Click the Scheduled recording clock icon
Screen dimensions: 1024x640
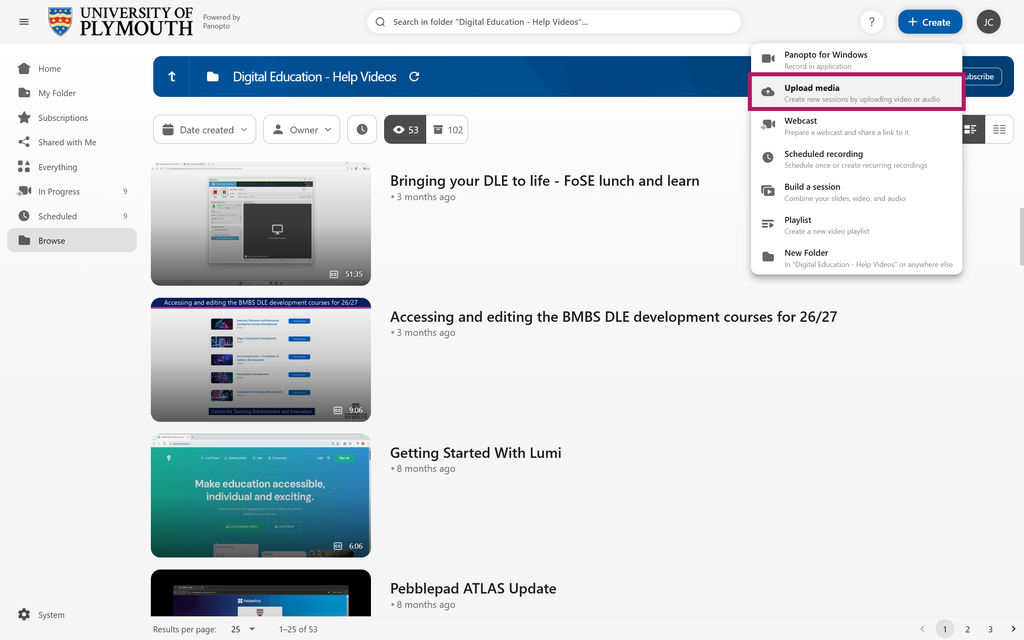pos(768,157)
